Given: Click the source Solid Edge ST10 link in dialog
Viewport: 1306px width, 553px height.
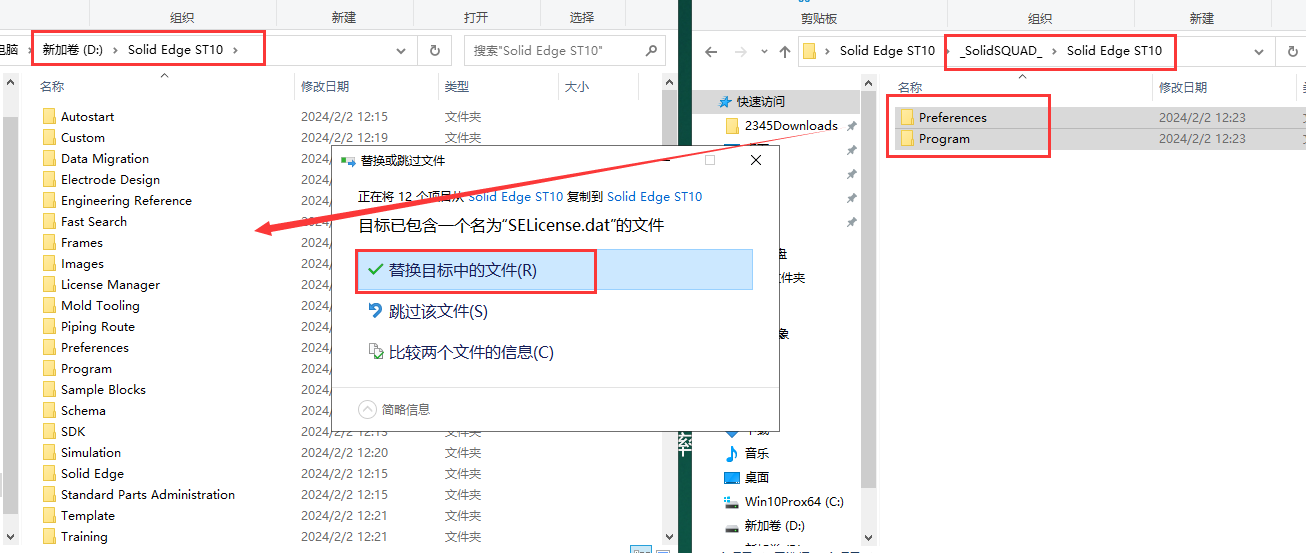Looking at the screenshot, I should 515,197.
